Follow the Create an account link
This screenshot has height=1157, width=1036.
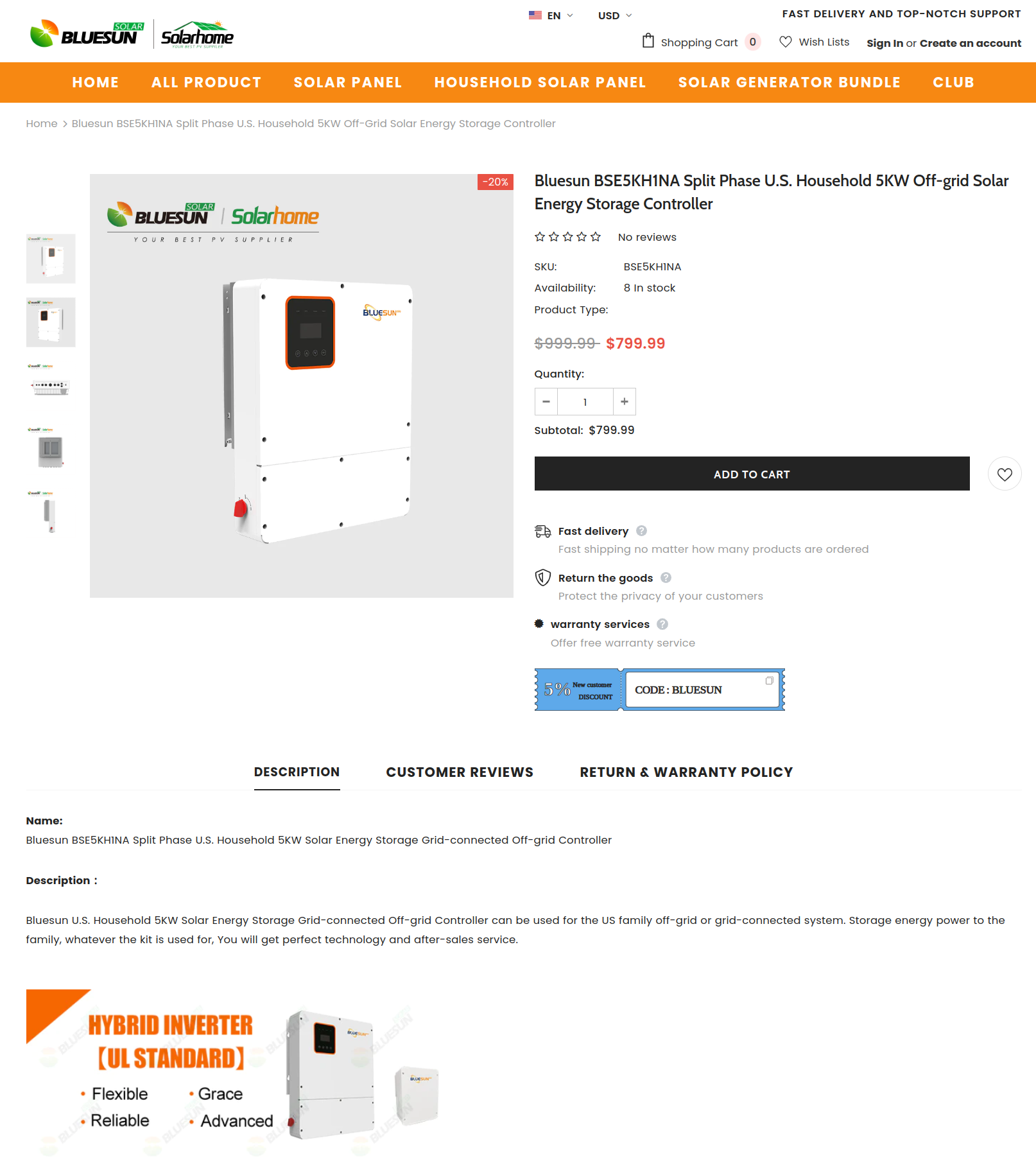tap(970, 43)
